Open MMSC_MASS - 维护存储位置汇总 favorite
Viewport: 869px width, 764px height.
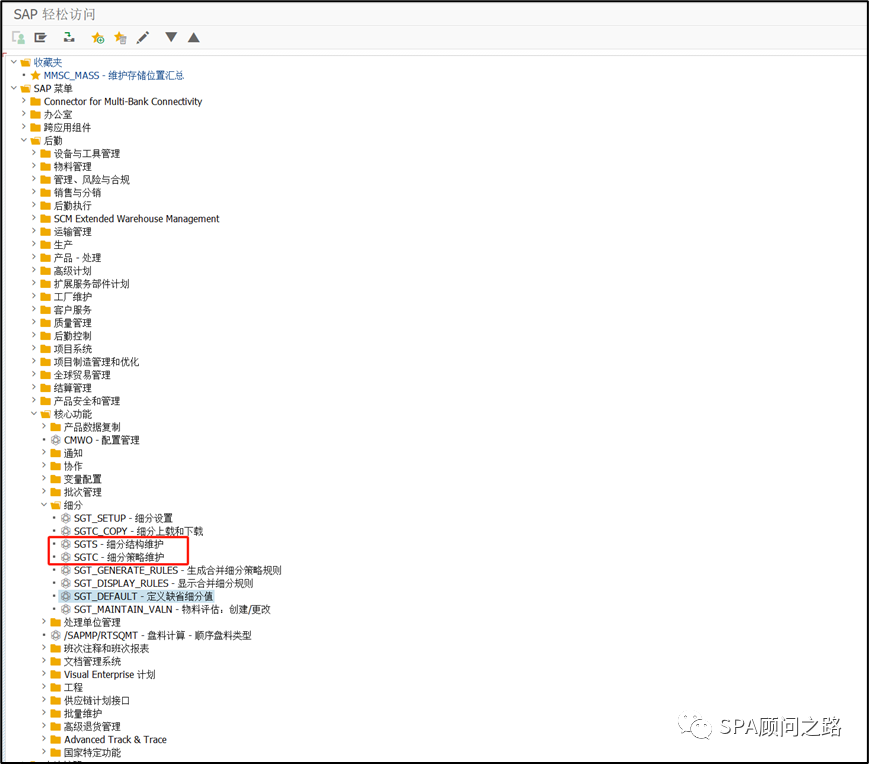tap(114, 75)
